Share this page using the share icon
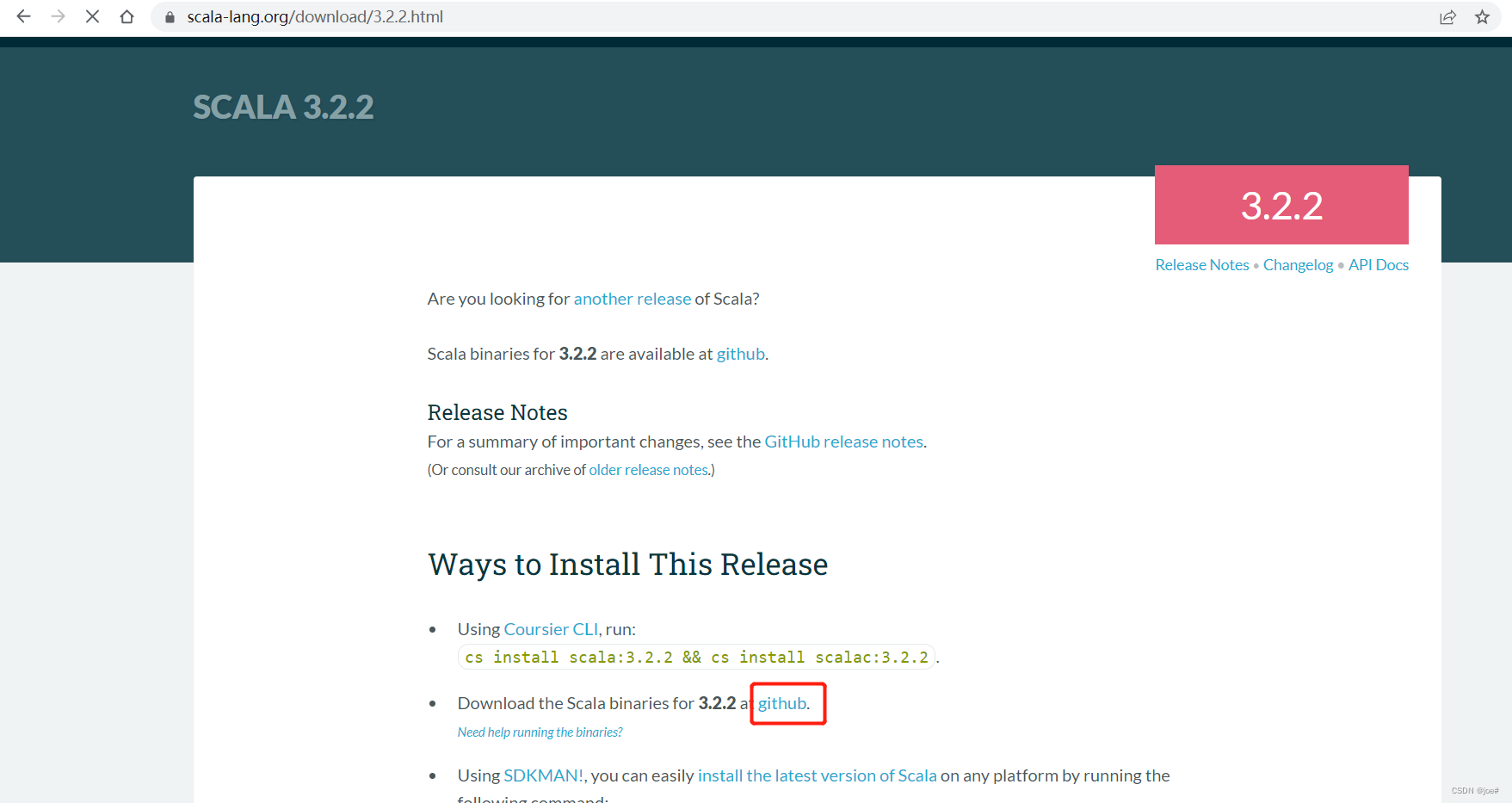The width and height of the screenshot is (1512, 803). tap(1447, 17)
